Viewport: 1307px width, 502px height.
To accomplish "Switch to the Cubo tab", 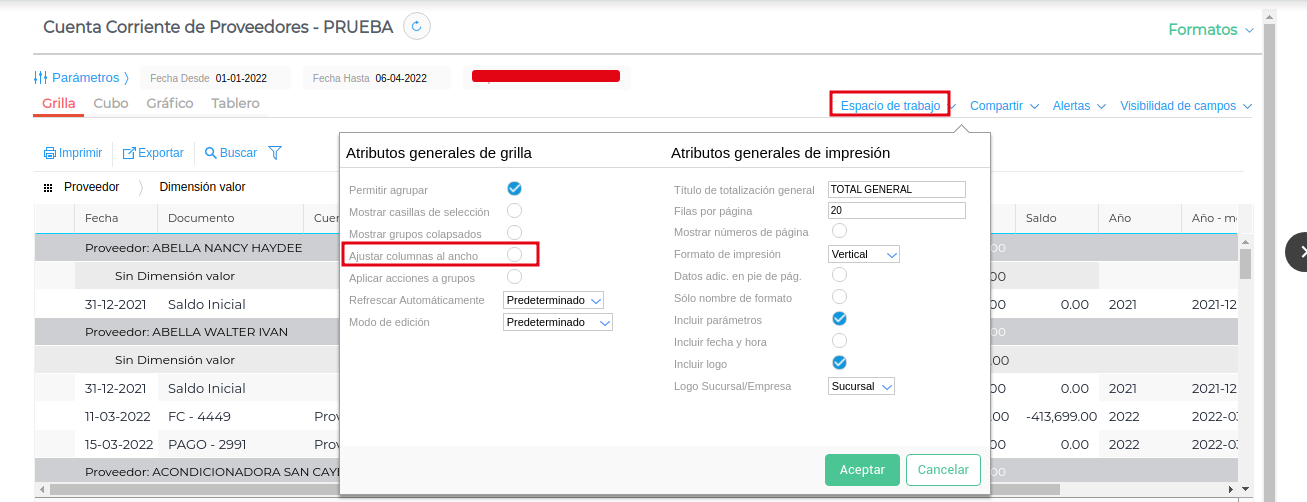I will tap(111, 103).
